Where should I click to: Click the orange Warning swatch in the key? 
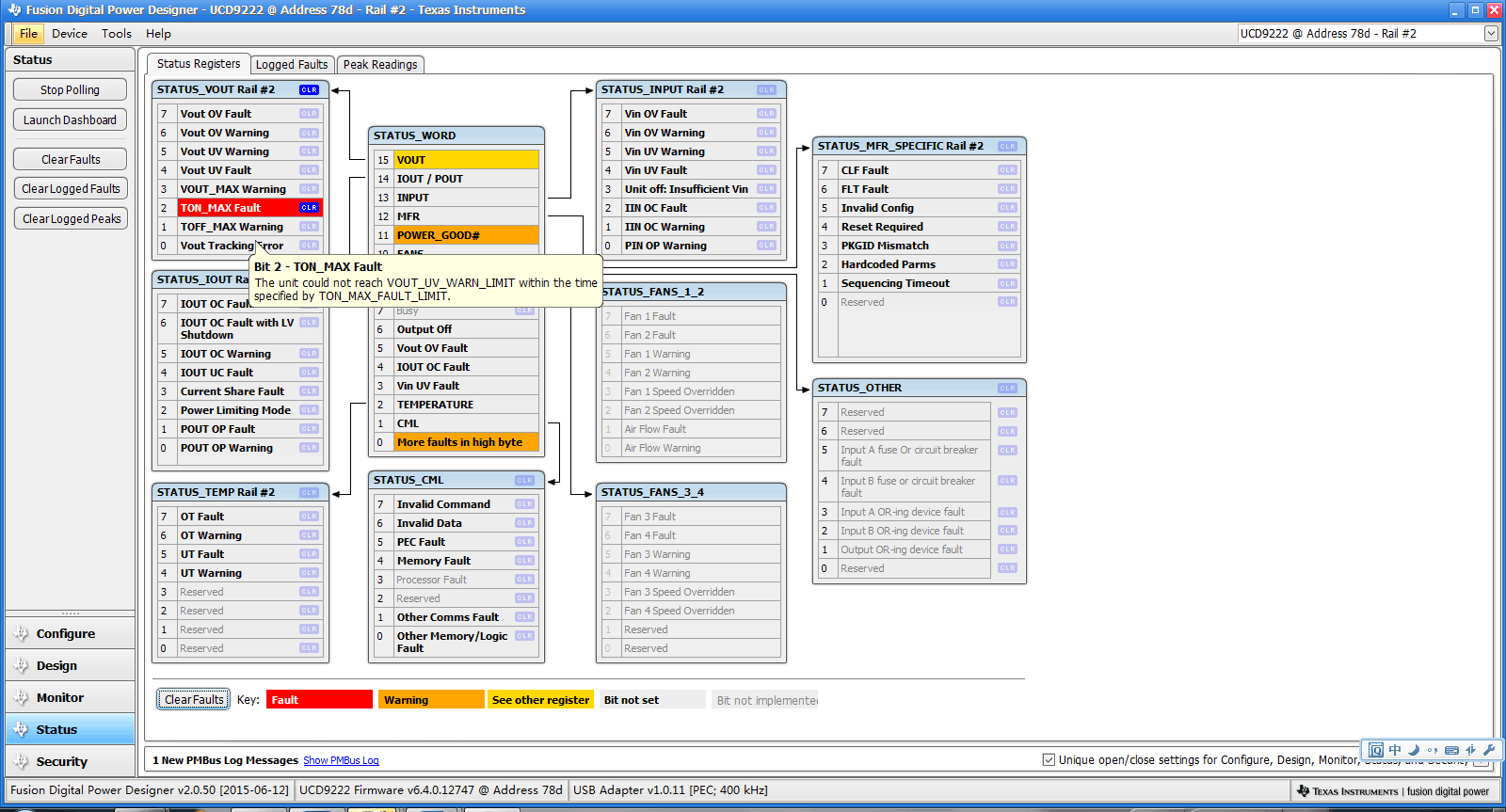pyautogui.click(x=431, y=700)
